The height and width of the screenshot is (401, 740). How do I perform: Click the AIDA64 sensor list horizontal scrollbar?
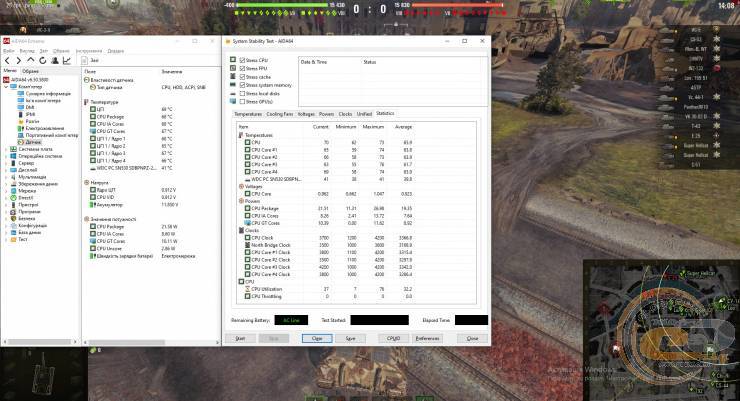pyautogui.click(x=151, y=342)
